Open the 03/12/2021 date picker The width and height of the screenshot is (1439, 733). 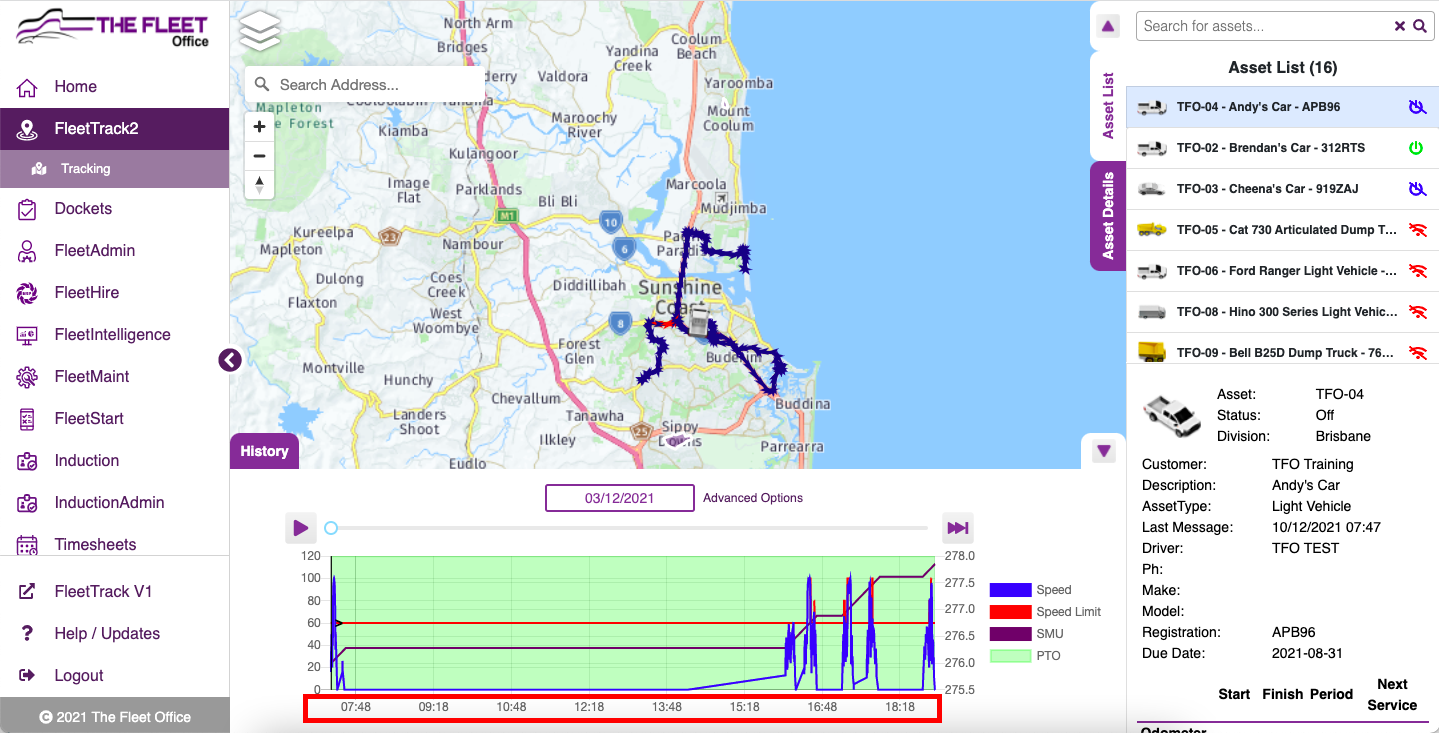[x=620, y=498]
